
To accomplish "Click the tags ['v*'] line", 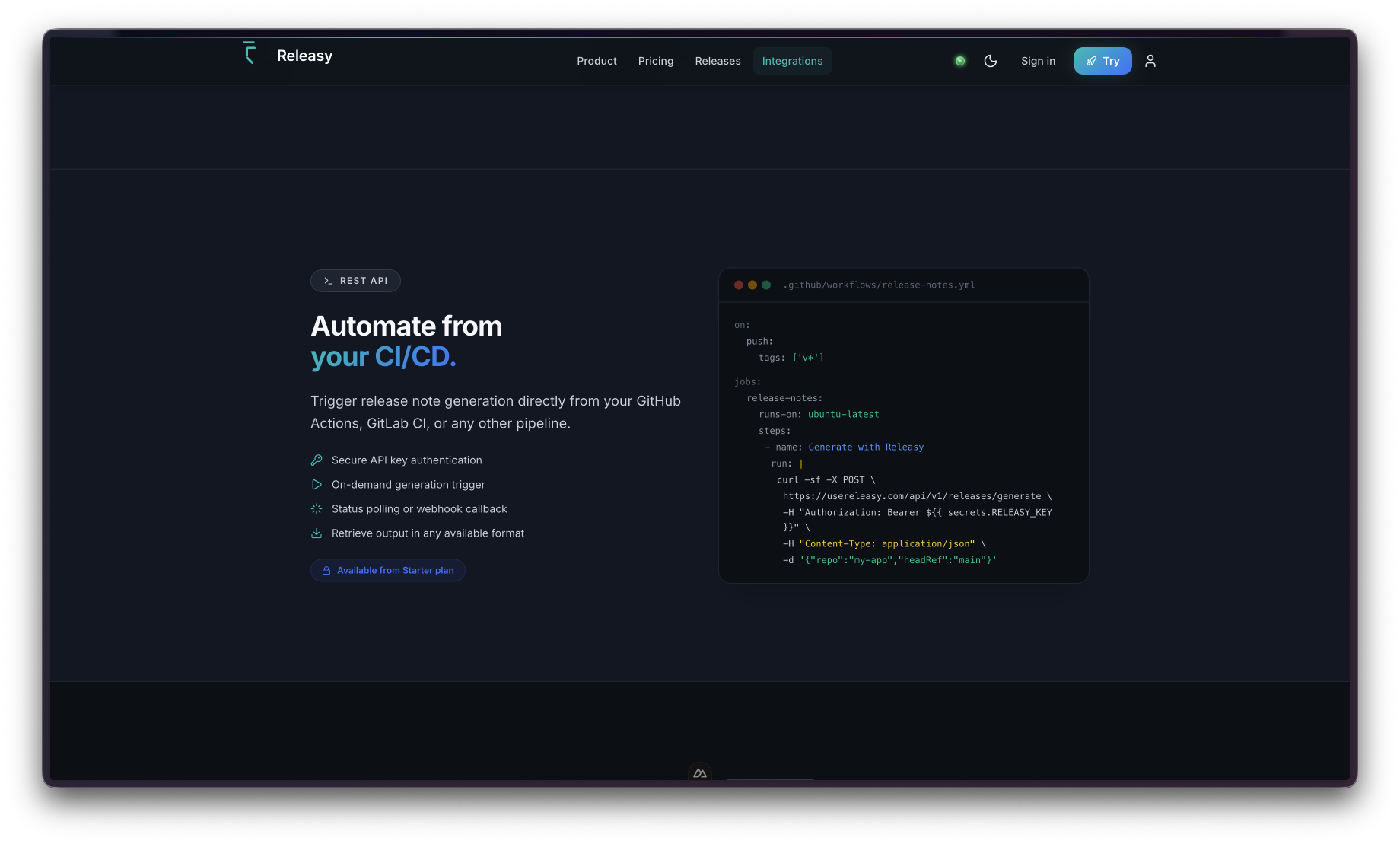I will click(791, 358).
